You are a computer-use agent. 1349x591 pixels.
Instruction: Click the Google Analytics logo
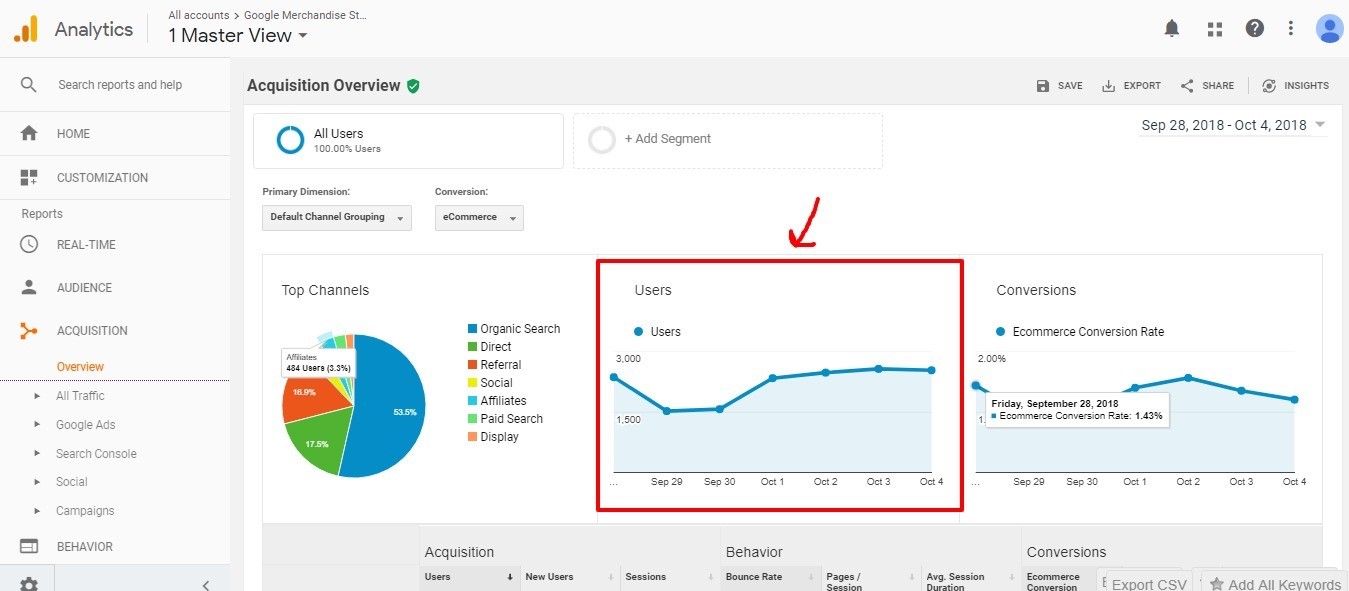(25, 30)
